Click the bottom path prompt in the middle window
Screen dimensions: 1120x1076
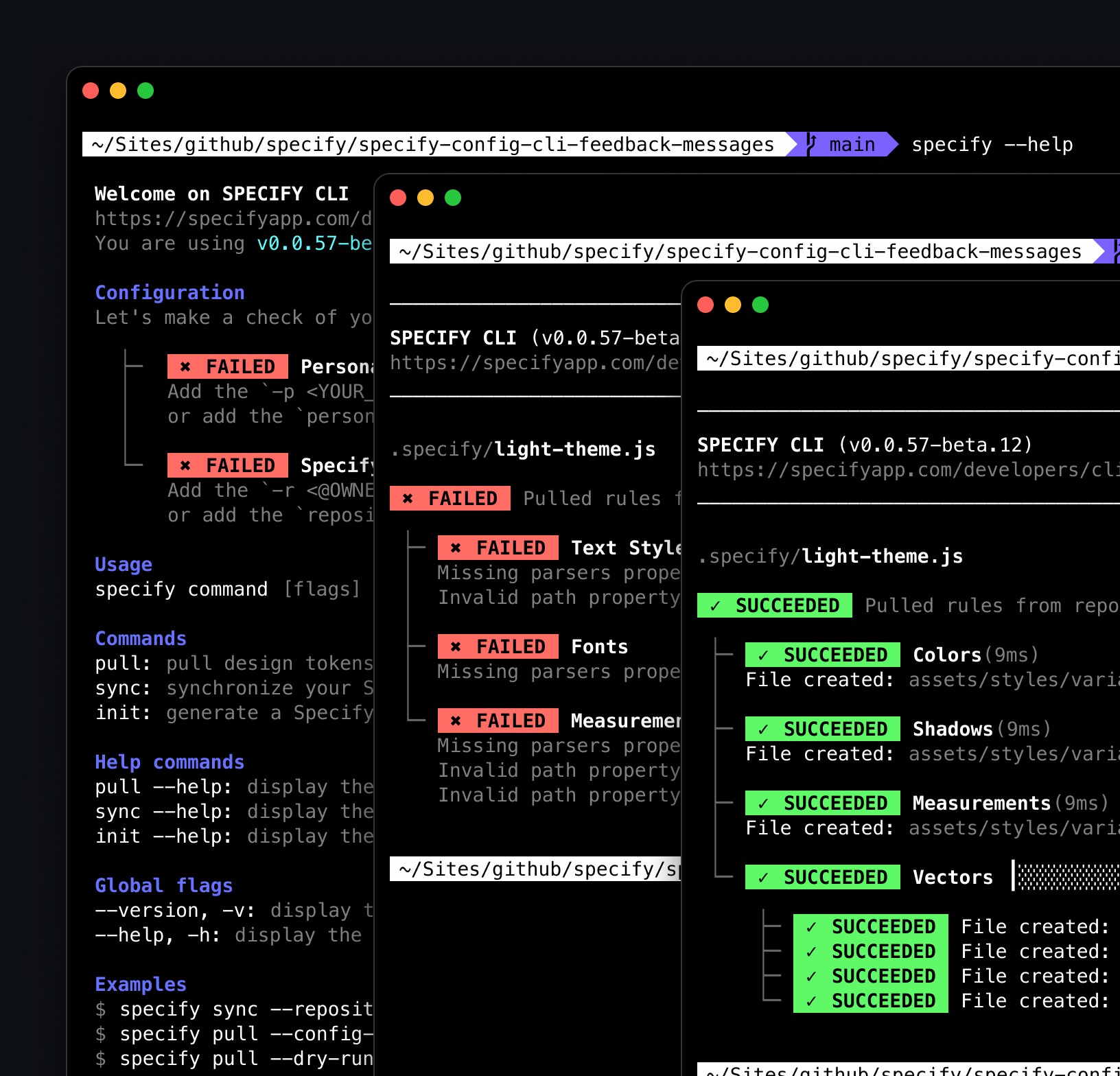535,869
